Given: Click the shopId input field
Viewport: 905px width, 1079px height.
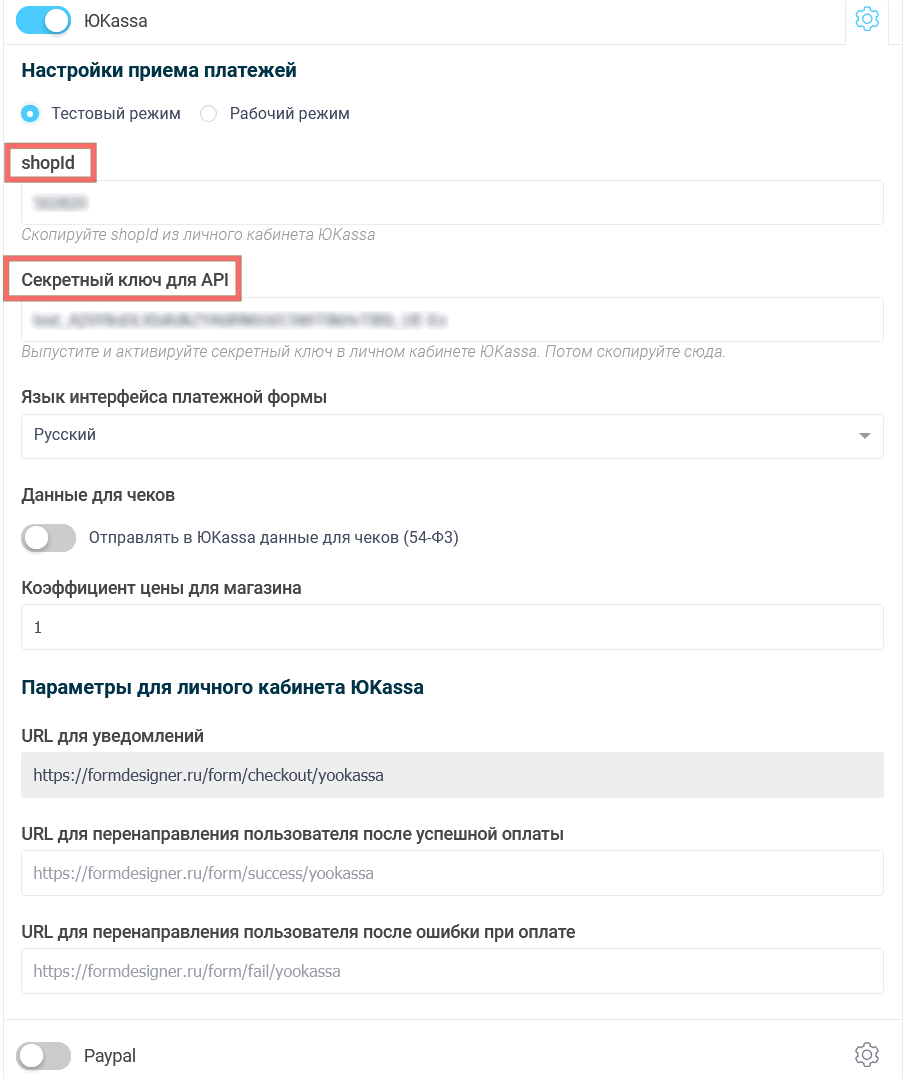Looking at the screenshot, I should coord(452,203).
